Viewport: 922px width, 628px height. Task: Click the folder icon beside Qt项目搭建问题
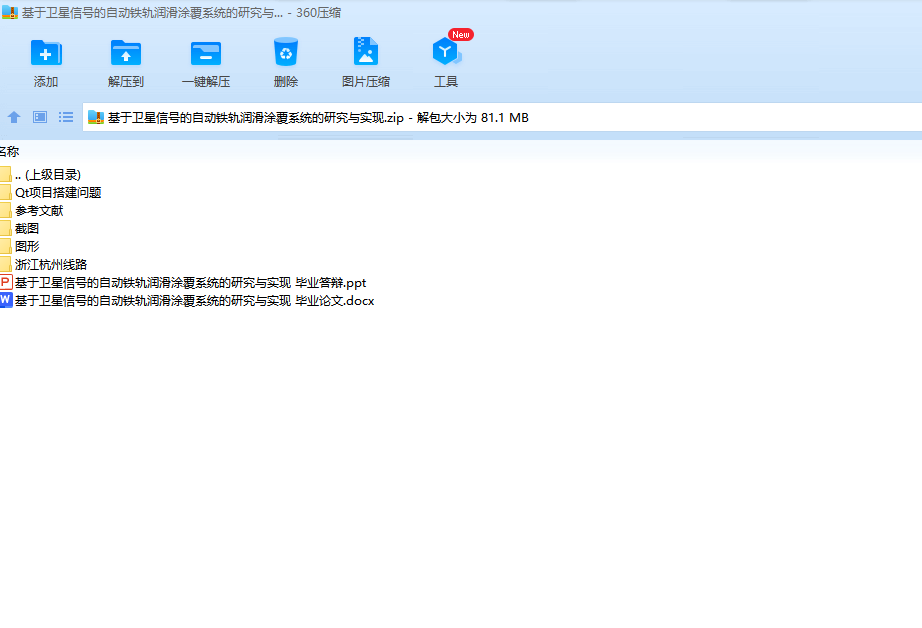point(6,192)
